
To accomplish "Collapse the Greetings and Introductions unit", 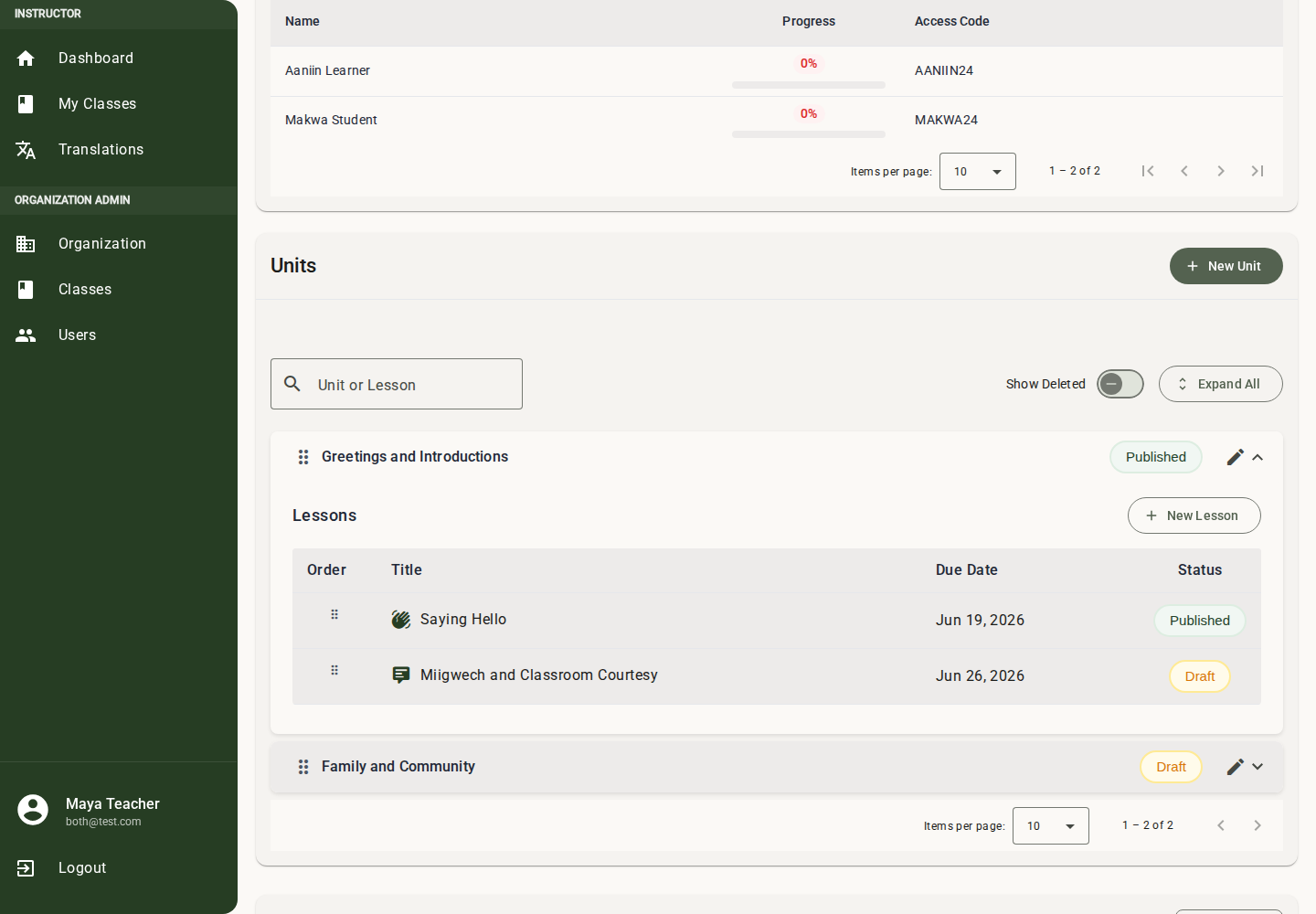I will tap(1258, 457).
